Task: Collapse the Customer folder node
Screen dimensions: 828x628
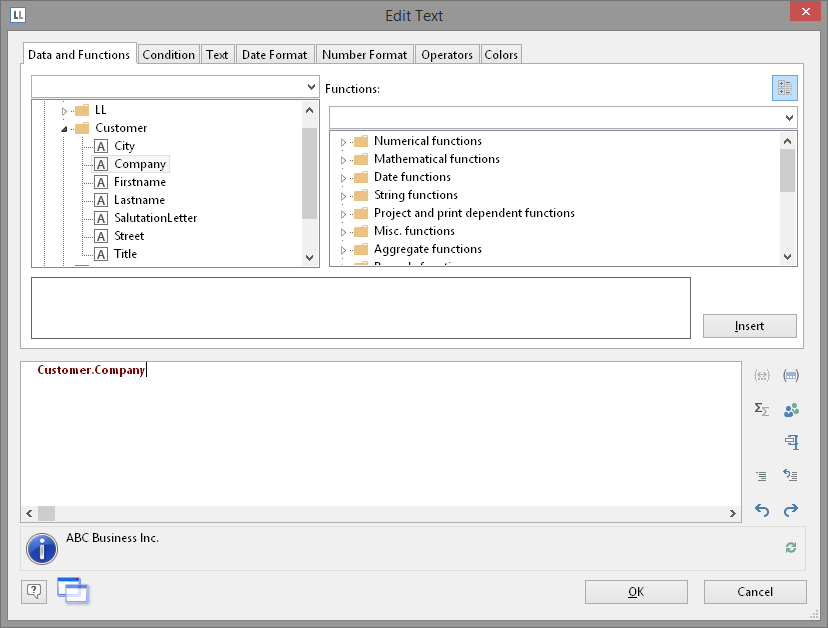Action: click(x=66, y=128)
